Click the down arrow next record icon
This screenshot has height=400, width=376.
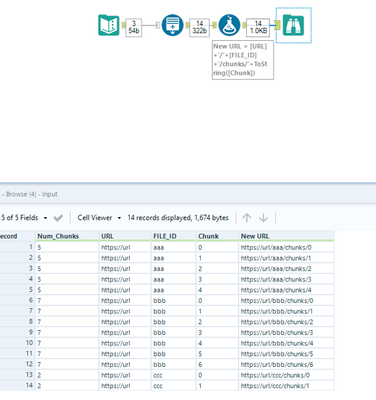tap(263, 218)
